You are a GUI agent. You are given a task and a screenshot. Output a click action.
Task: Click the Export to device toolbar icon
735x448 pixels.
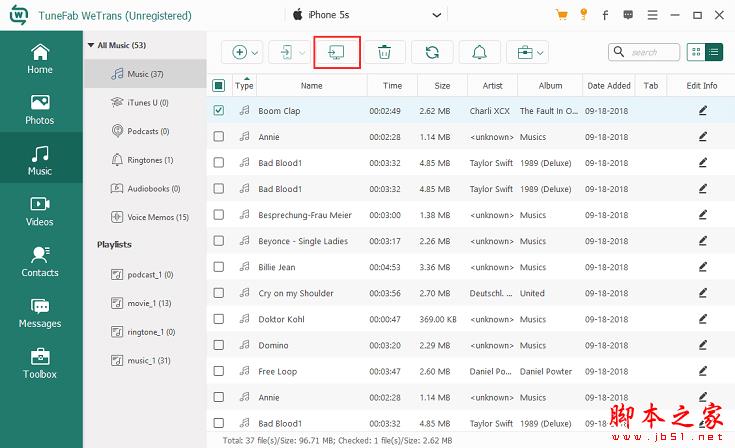tap(286, 52)
